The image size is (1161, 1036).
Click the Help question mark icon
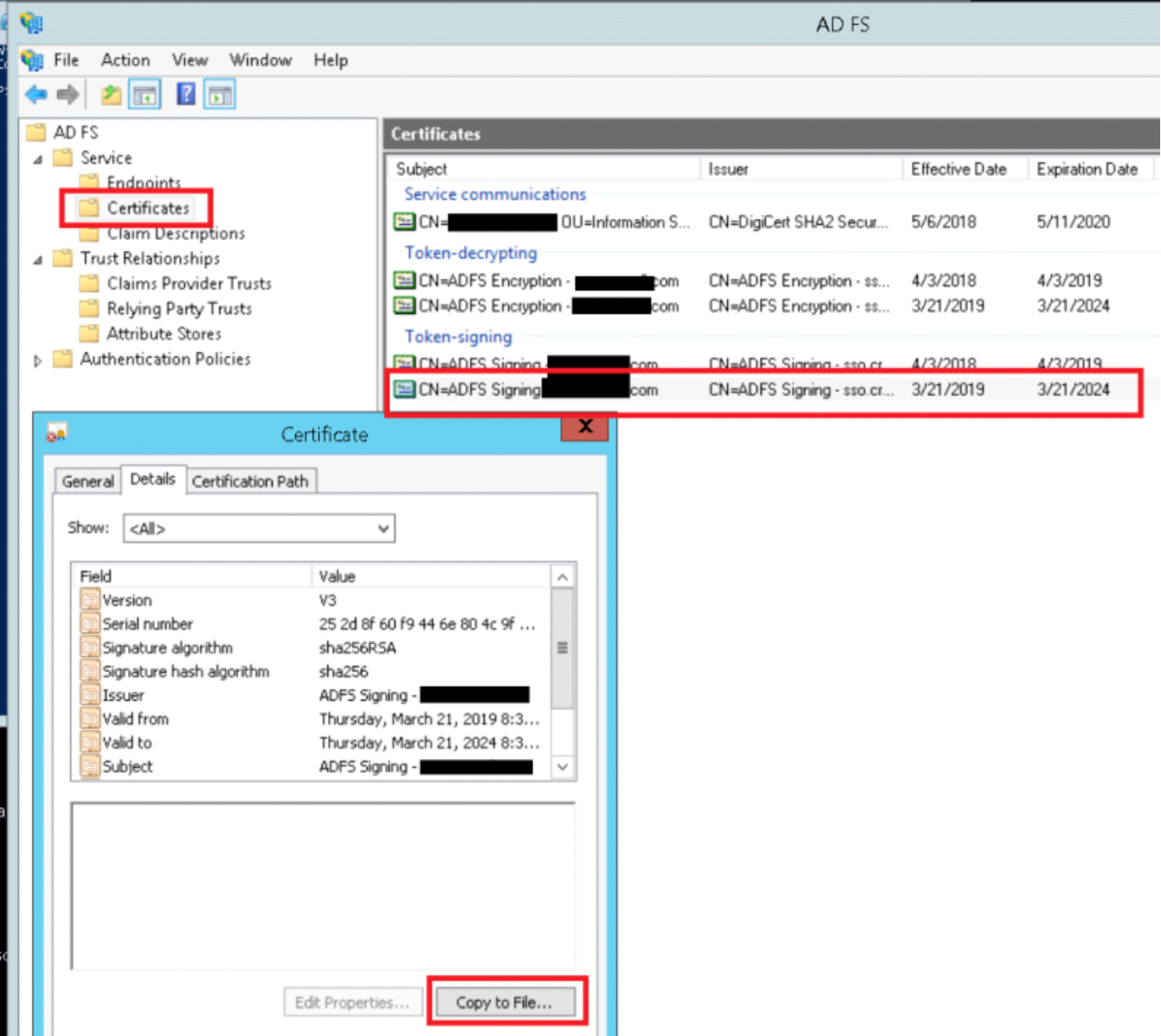point(185,93)
